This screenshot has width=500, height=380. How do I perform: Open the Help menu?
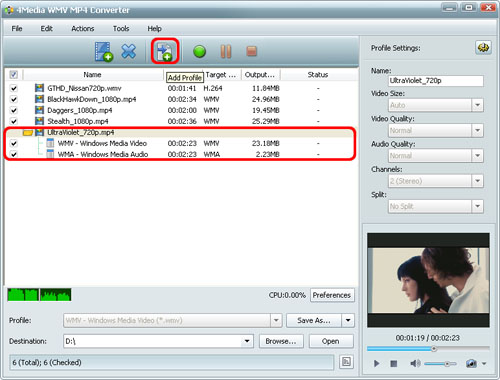coord(154,29)
